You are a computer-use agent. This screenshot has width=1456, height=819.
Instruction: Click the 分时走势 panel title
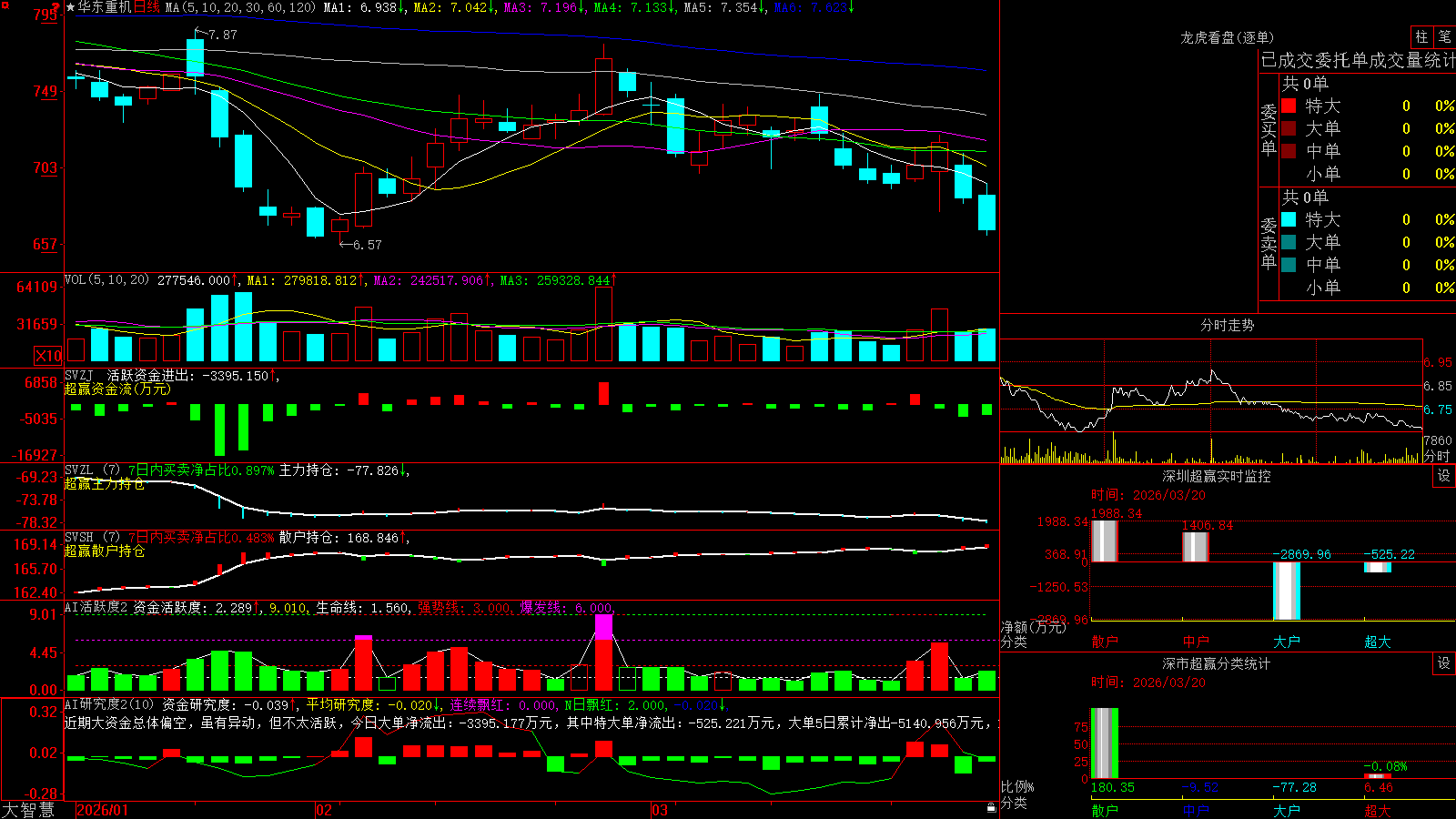click(1227, 325)
